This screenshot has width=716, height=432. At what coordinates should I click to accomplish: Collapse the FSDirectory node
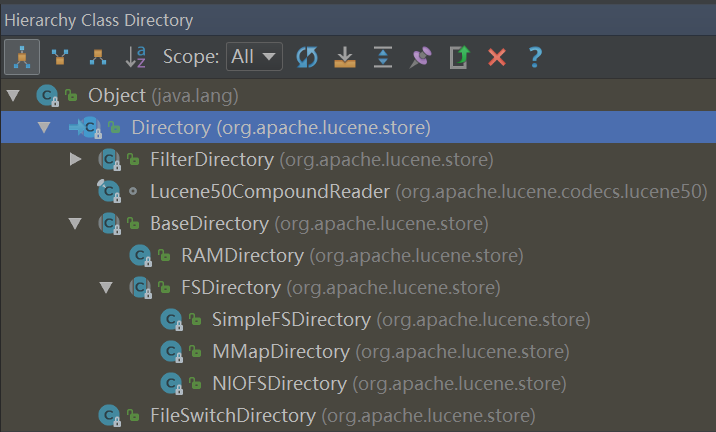point(107,288)
